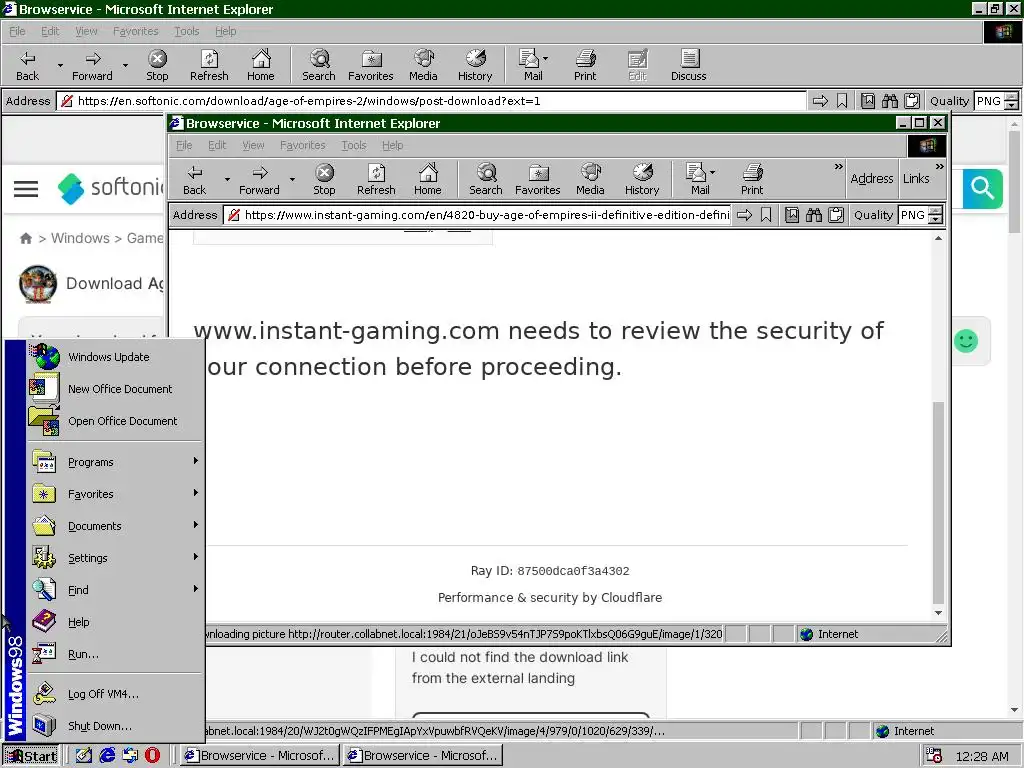Switch to second Browservice taskbar button
Viewport: 1024px width, 768px height.
[423, 756]
